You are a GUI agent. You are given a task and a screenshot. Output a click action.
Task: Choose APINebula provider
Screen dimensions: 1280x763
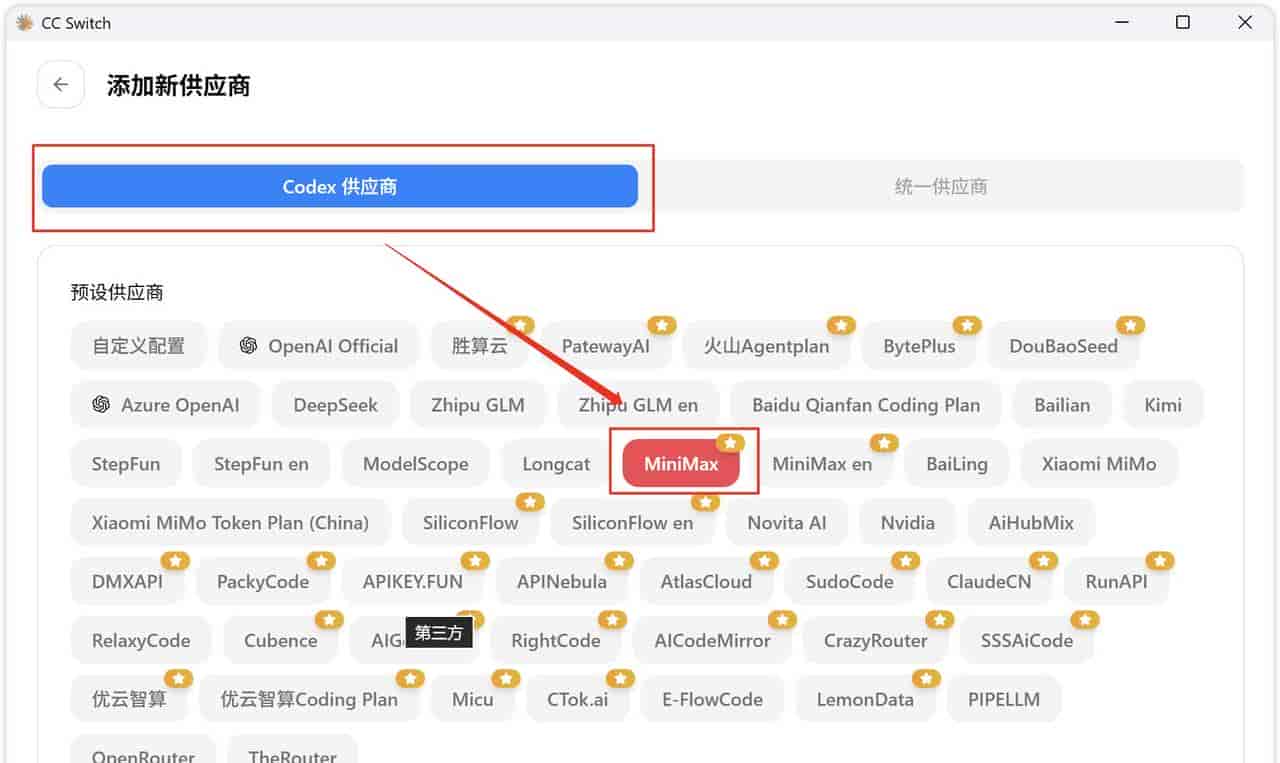pyautogui.click(x=562, y=581)
